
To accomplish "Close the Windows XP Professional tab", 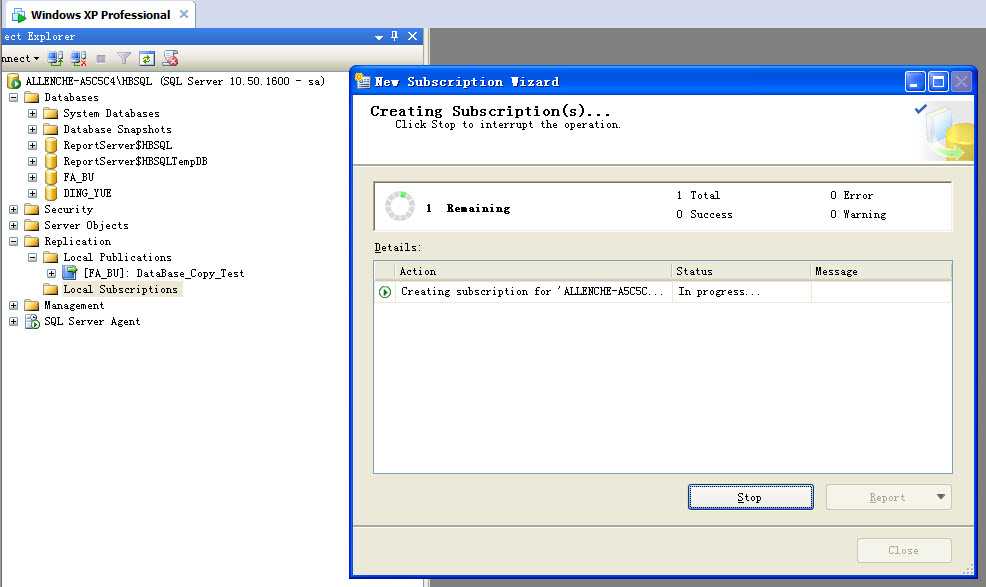I will (184, 14).
